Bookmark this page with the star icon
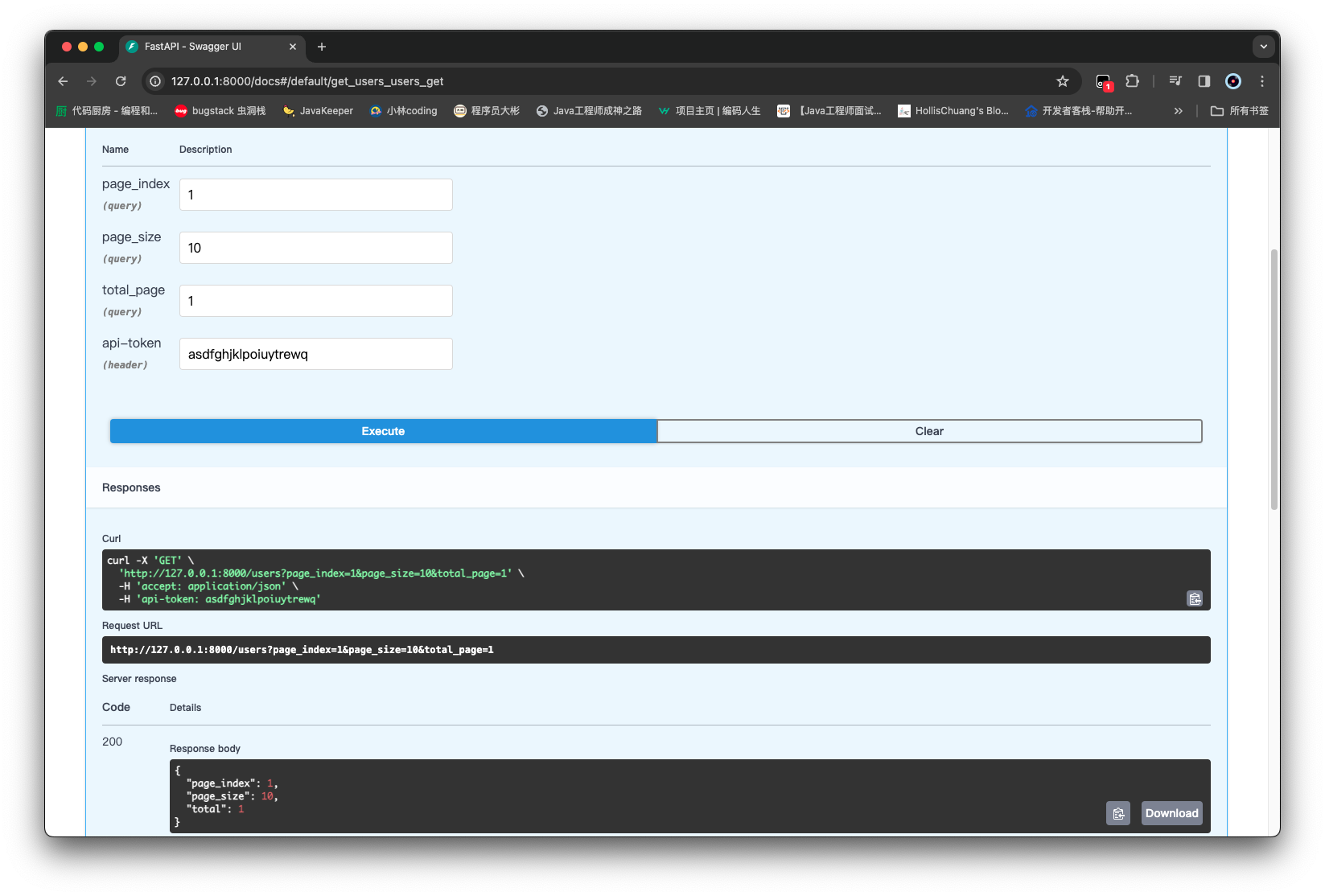The image size is (1325, 896). coord(1063,81)
